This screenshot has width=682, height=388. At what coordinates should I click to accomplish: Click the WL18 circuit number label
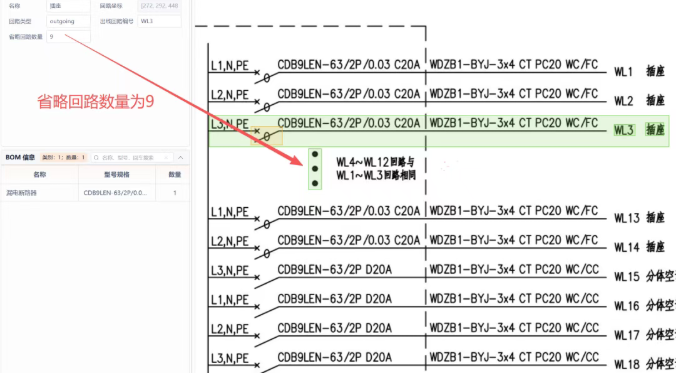(x=626, y=365)
